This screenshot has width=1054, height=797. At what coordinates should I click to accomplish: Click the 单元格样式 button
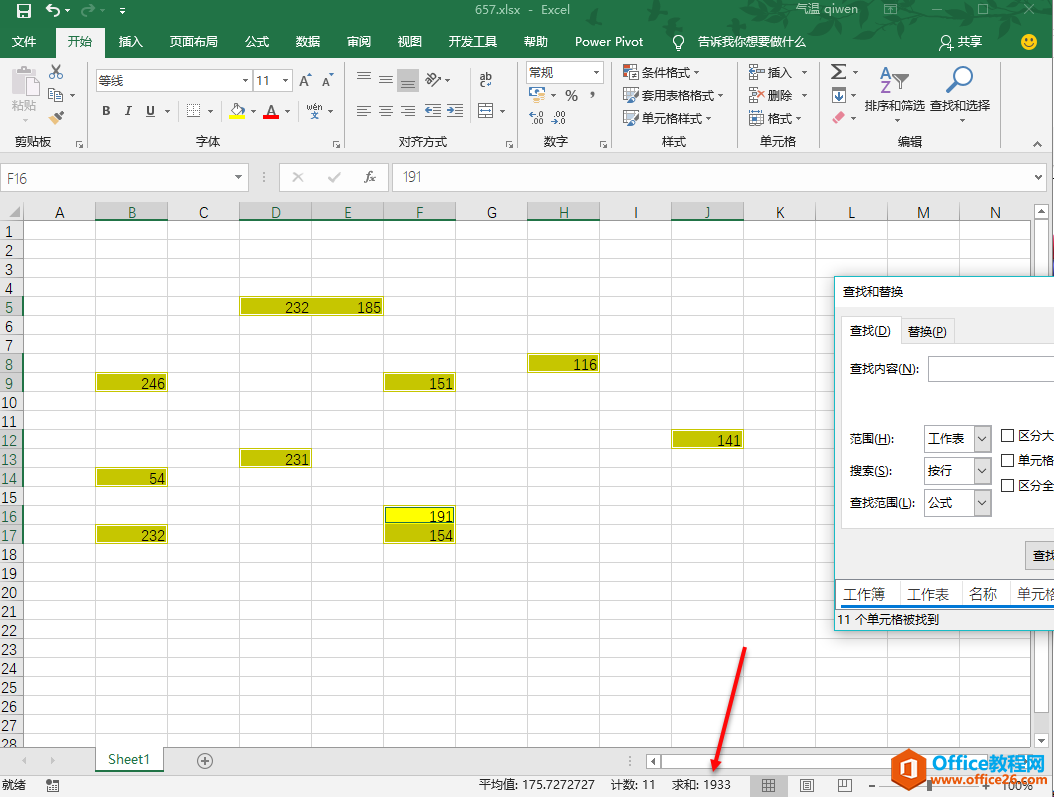(667, 118)
